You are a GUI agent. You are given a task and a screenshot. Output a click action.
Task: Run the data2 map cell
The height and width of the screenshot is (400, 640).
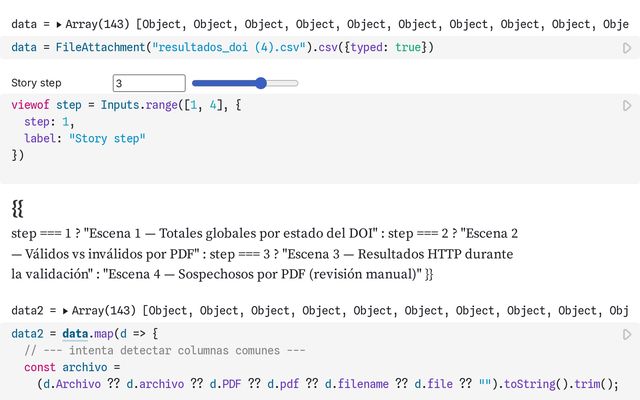(627, 334)
